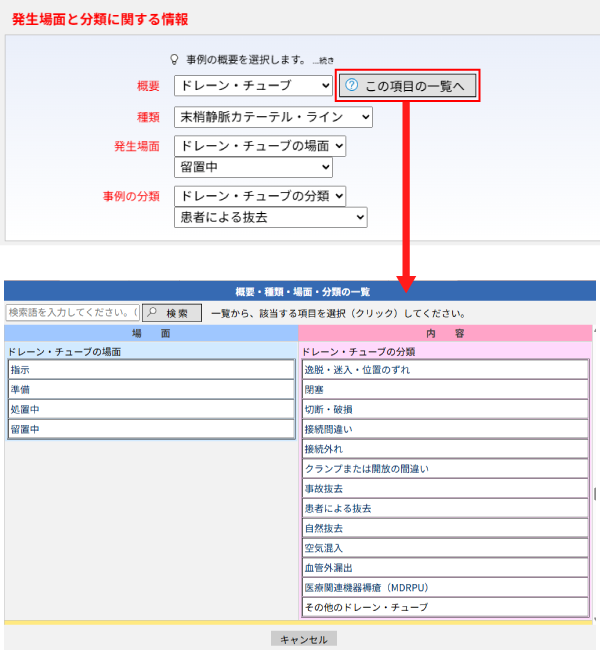
Task: Open the 発生場面 dropdown ドレーン・チューブの場面
Action: 259,146
